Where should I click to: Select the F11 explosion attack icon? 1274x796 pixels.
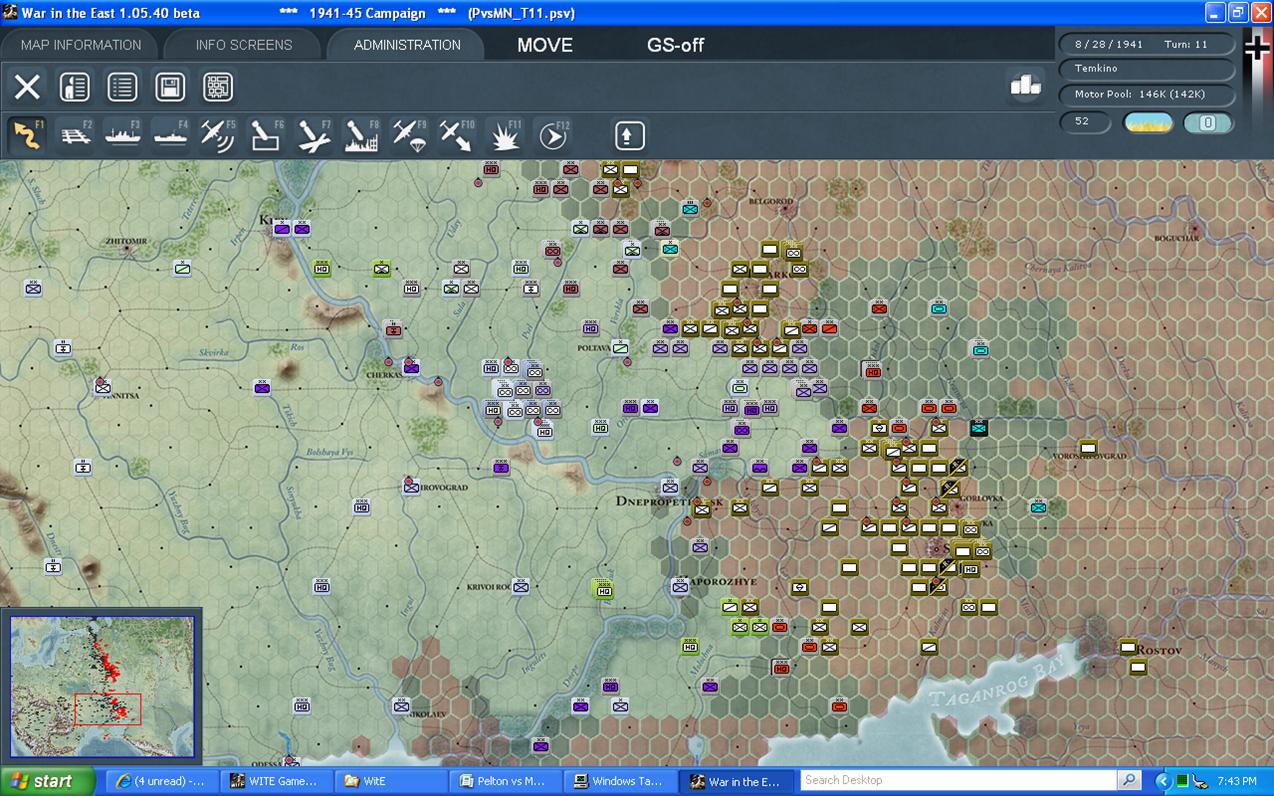[505, 135]
